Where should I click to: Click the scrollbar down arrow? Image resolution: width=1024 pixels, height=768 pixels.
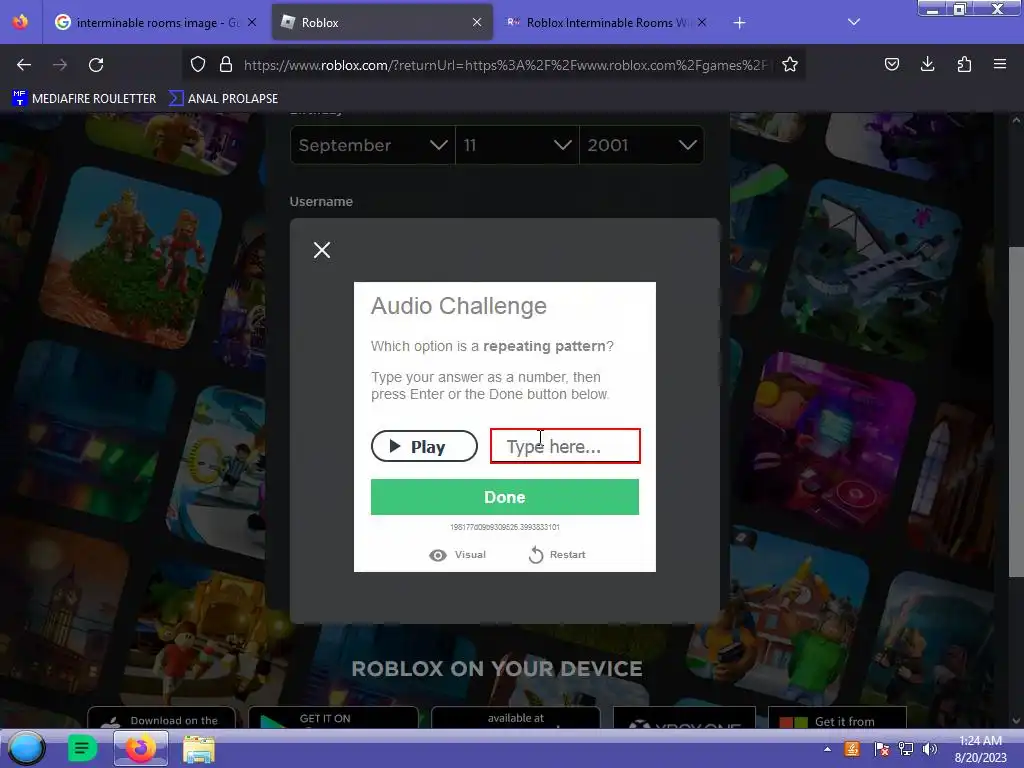click(1016, 721)
